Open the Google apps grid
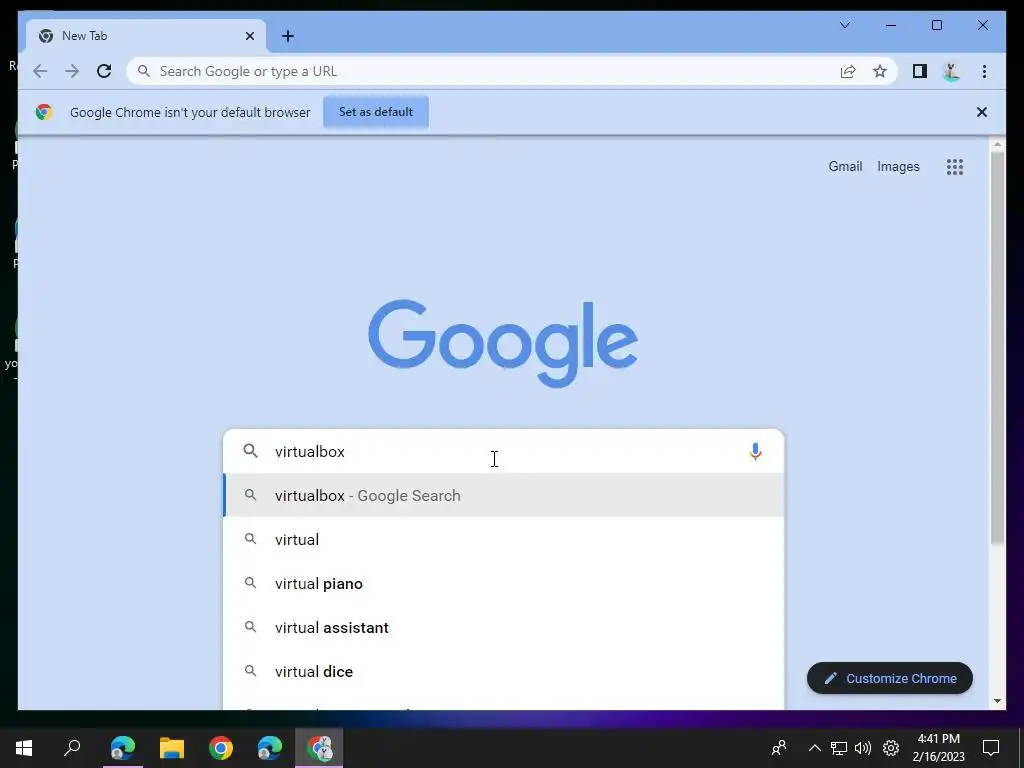The height and width of the screenshot is (768, 1024). coord(955,167)
